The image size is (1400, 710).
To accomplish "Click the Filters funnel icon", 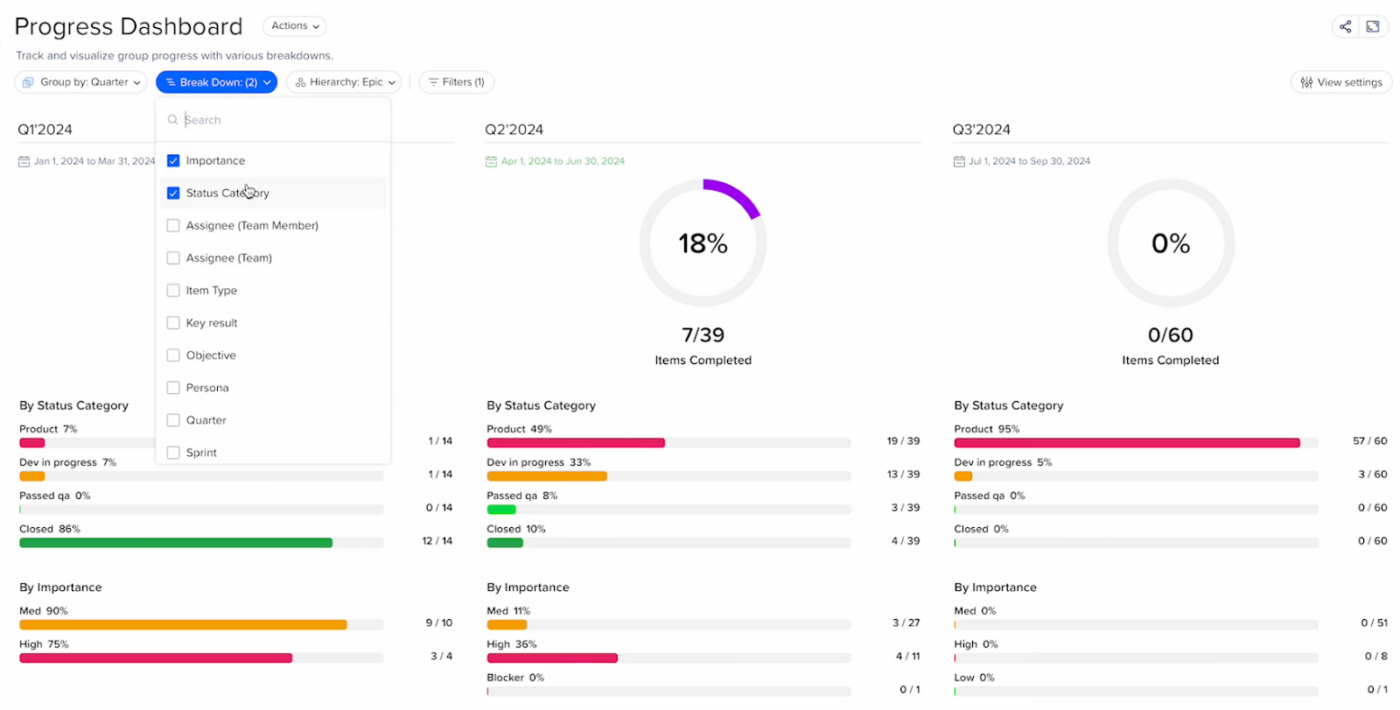I will point(434,82).
